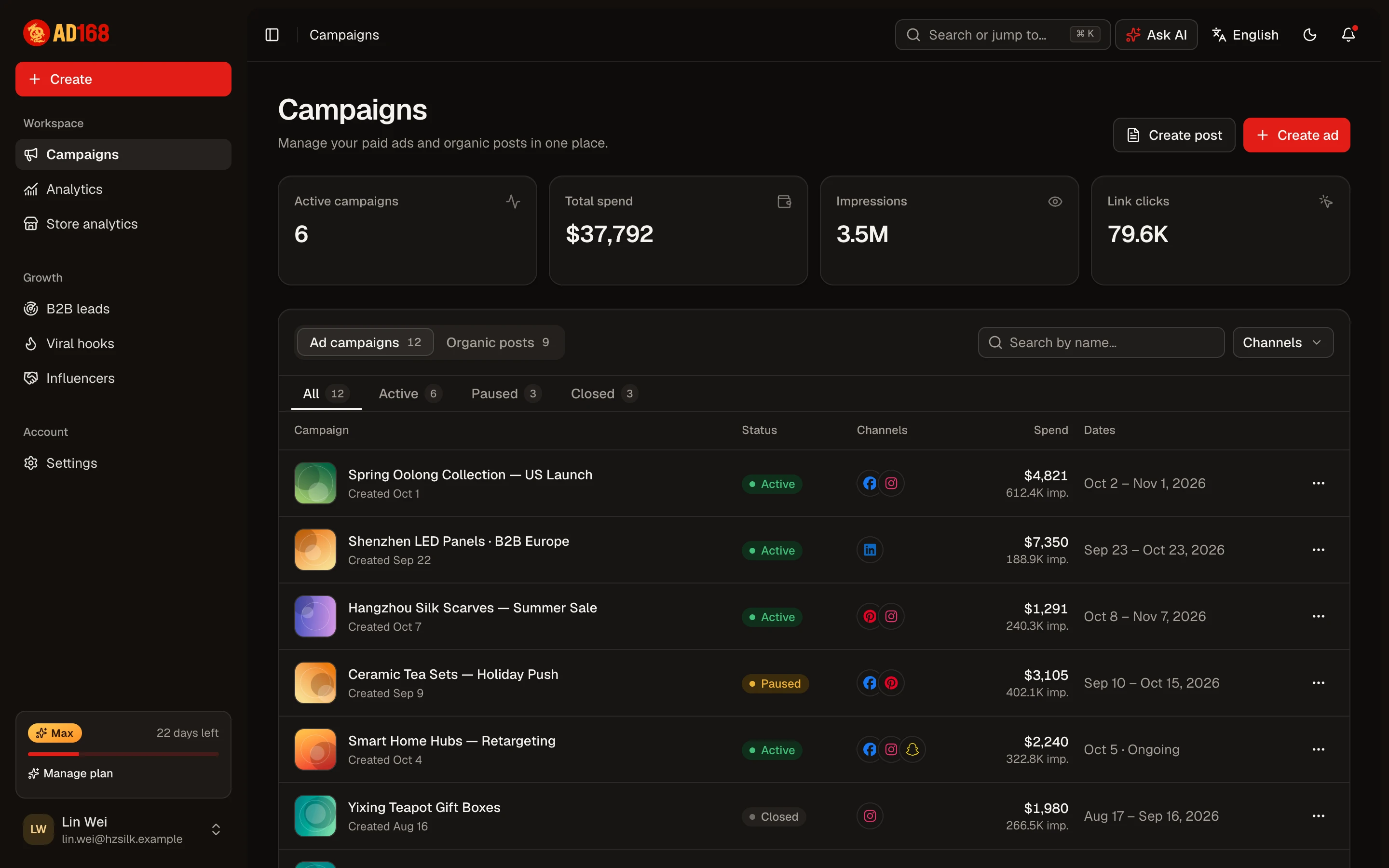This screenshot has height=868, width=1389.
Task: Click the Paused status badge
Action: point(775,684)
